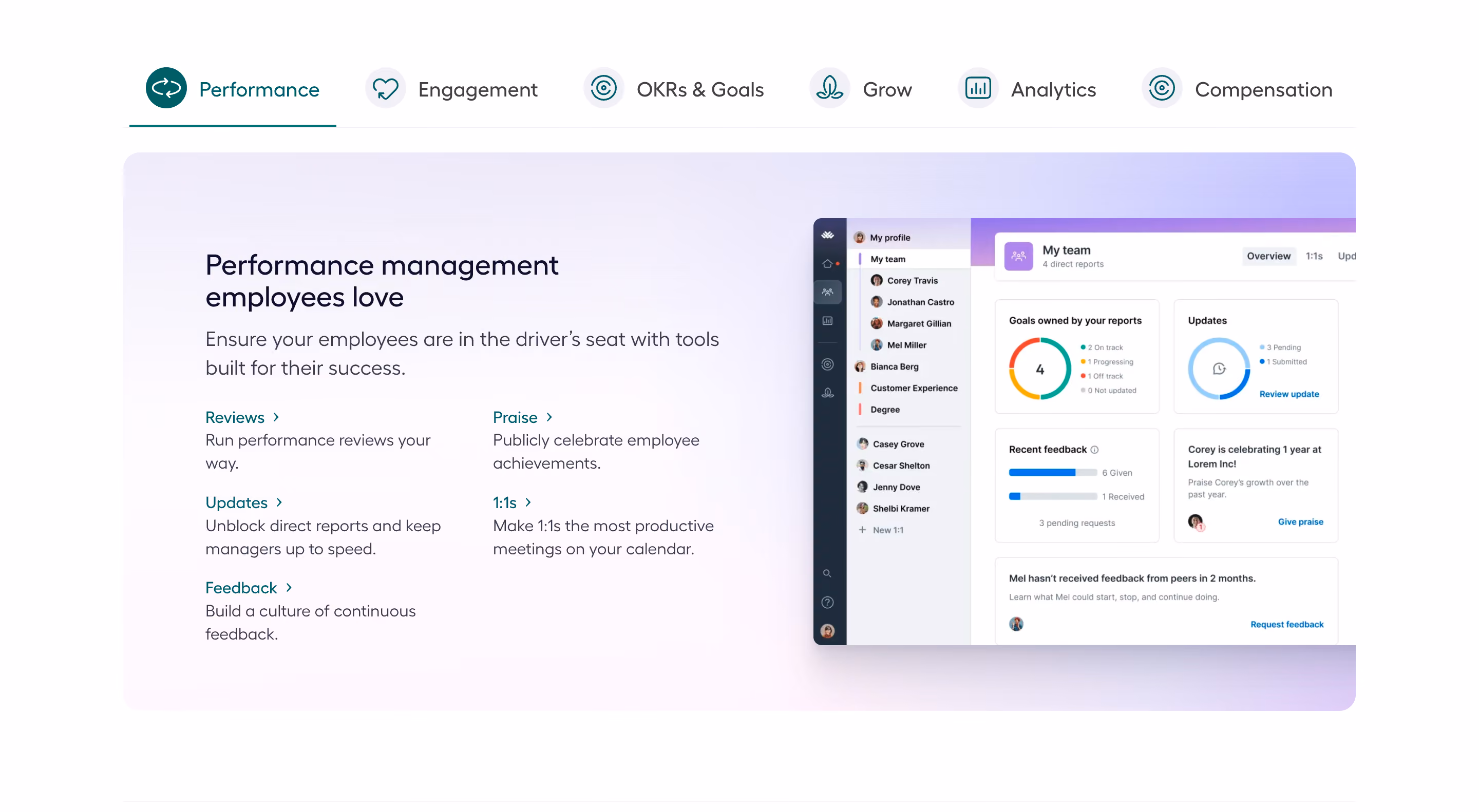Click the Engagement heart icon
This screenshot has width=1479, height=812.
pyautogui.click(x=385, y=88)
